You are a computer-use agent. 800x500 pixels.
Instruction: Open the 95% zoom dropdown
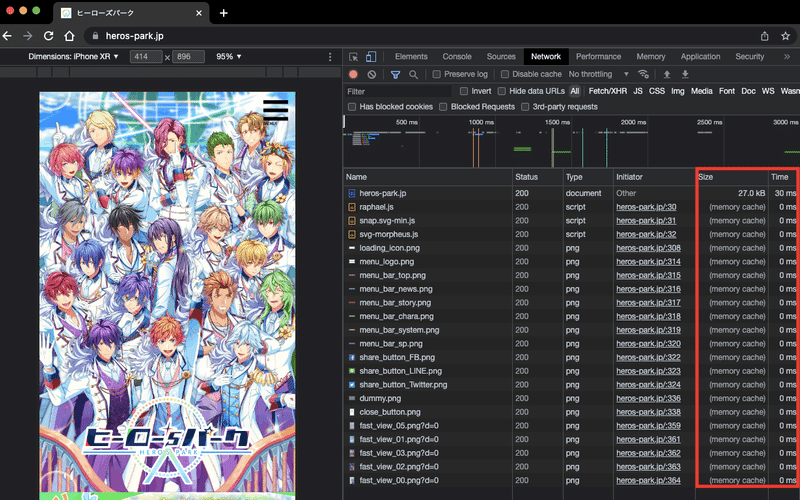(x=229, y=57)
